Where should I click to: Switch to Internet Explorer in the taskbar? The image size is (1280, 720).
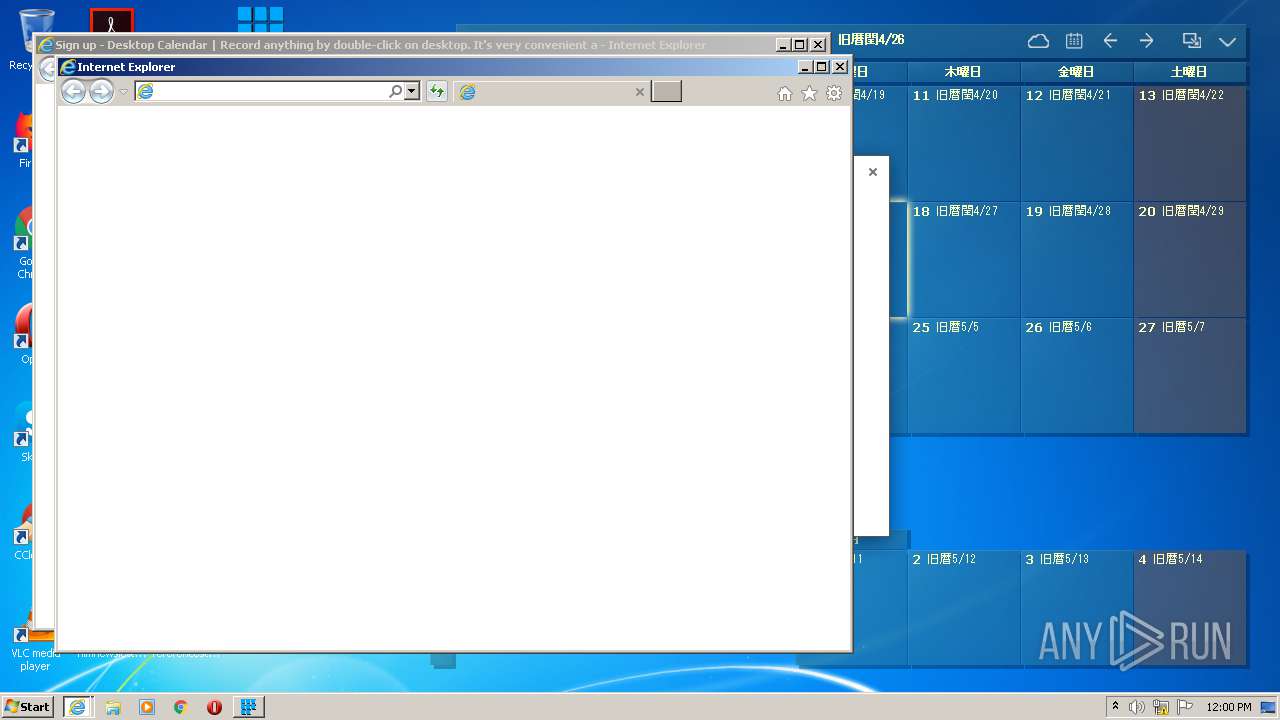[x=78, y=706]
